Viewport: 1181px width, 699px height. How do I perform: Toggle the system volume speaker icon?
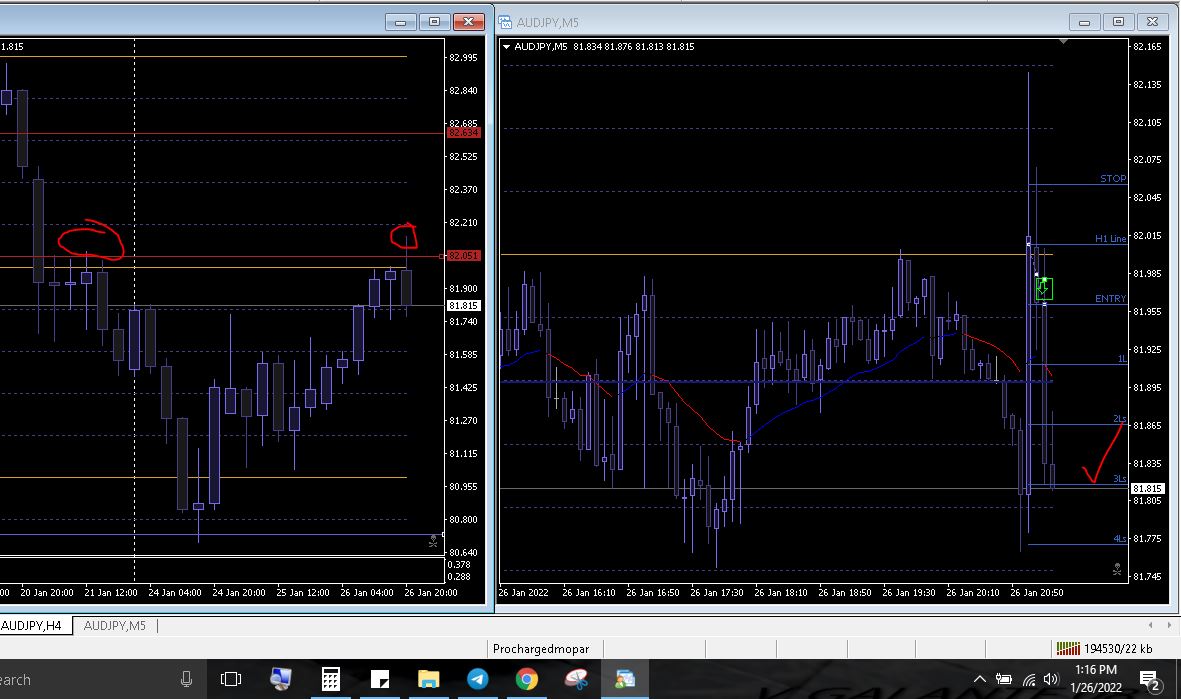point(1050,680)
